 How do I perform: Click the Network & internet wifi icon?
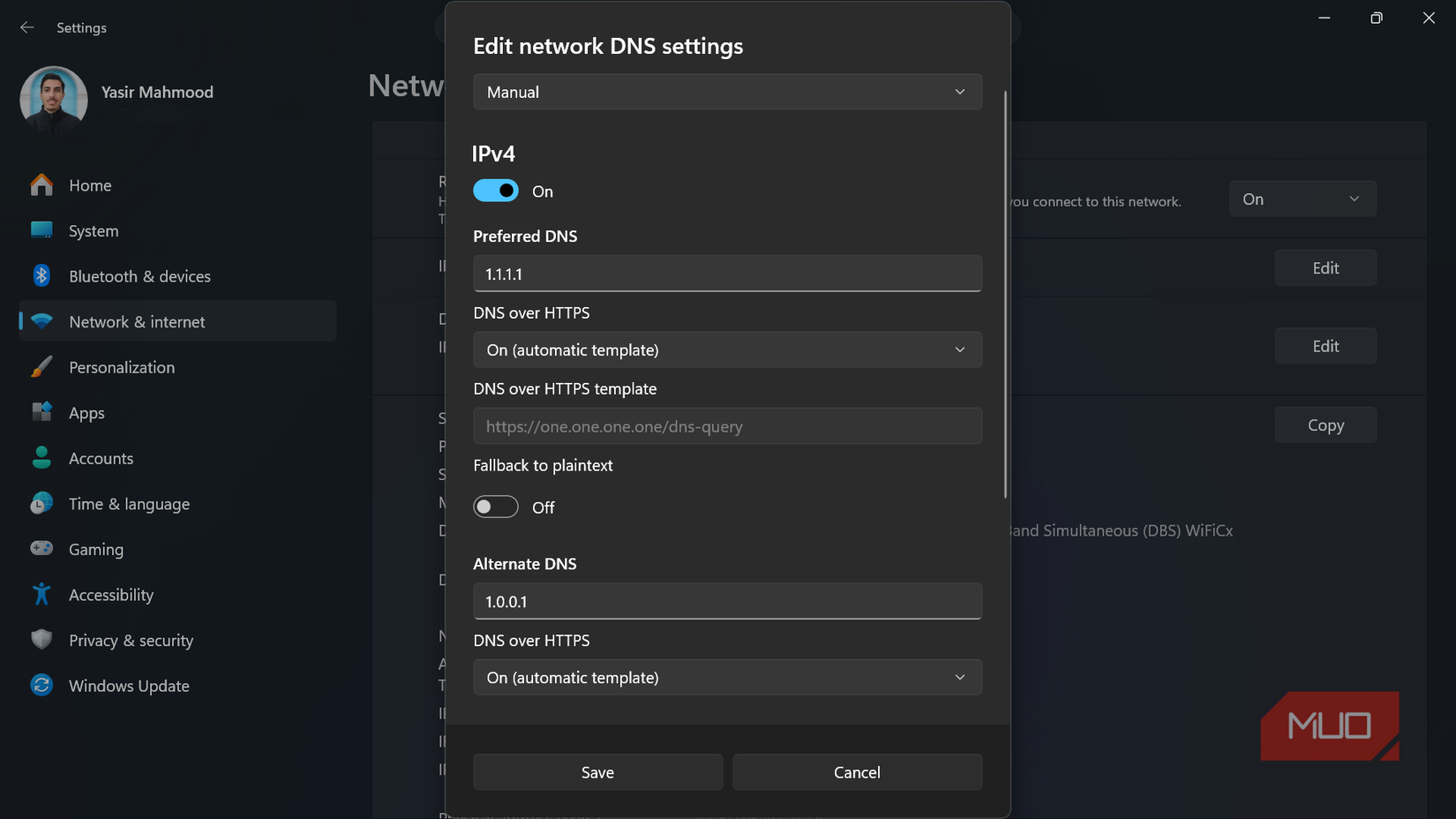[x=41, y=321]
